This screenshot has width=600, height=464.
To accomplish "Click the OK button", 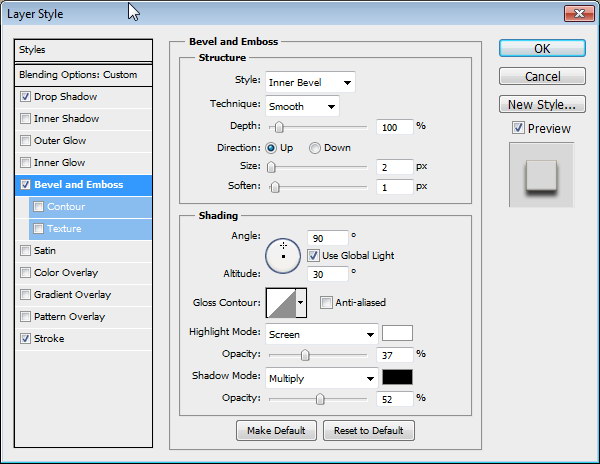I will pyautogui.click(x=541, y=48).
